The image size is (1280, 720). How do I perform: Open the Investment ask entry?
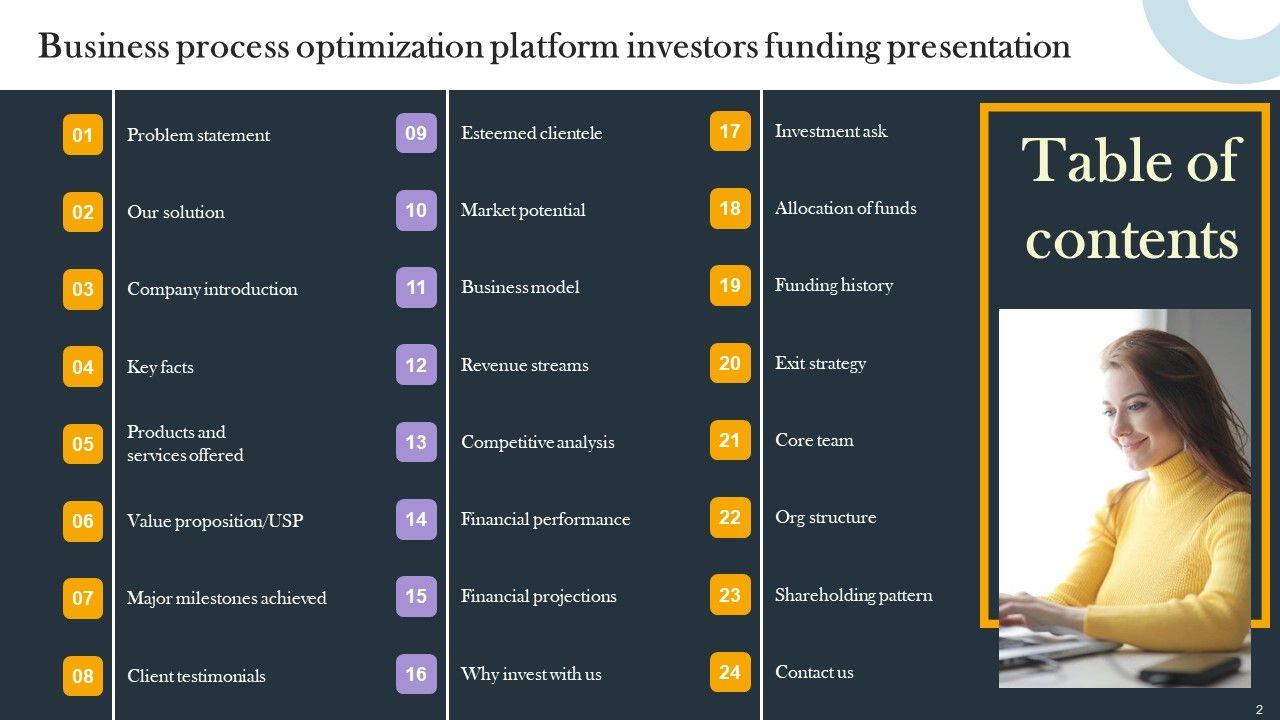click(830, 131)
